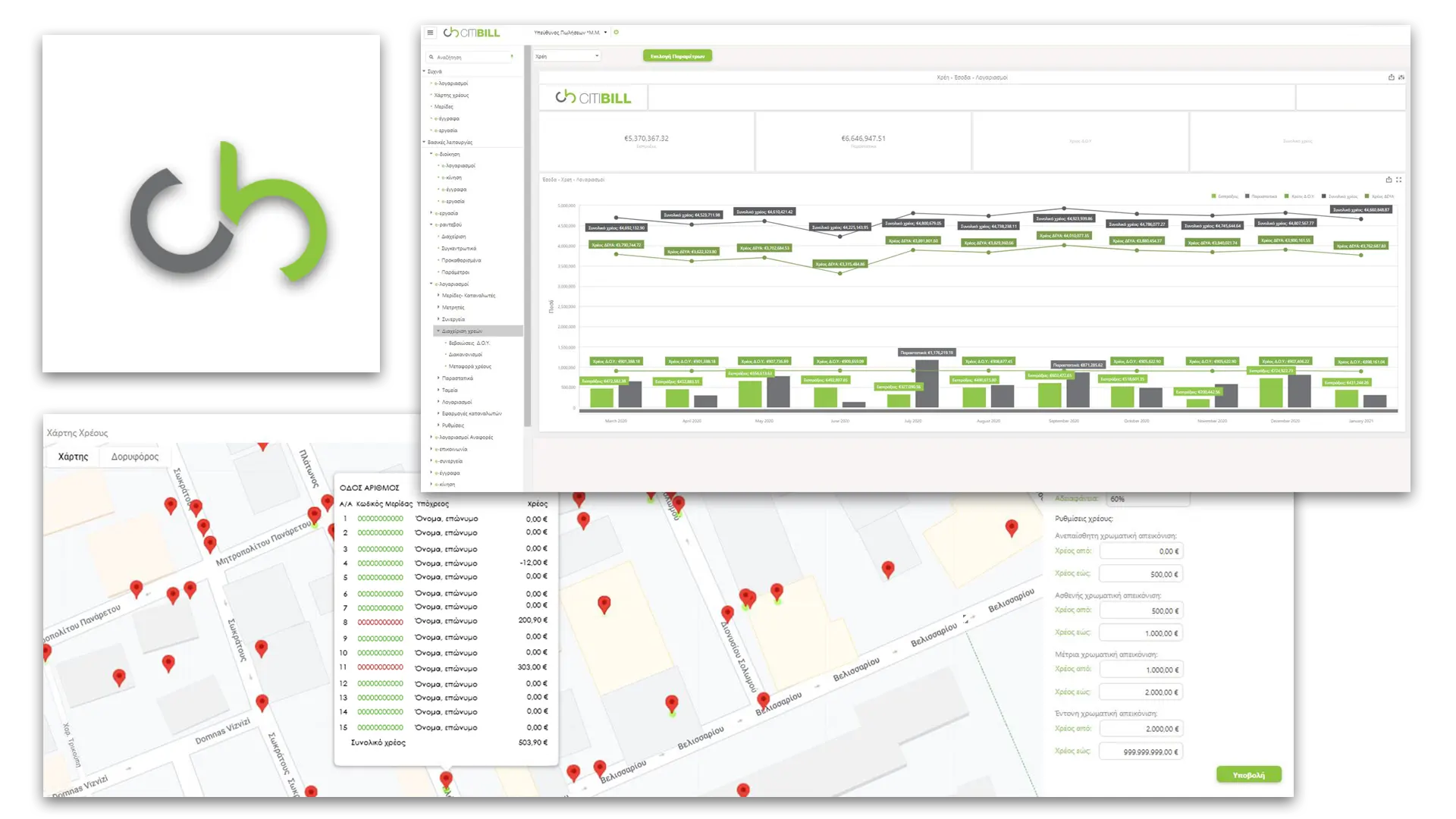1456x819 pixels.
Task: Open the red account code in popup row 8
Action: pos(380,623)
